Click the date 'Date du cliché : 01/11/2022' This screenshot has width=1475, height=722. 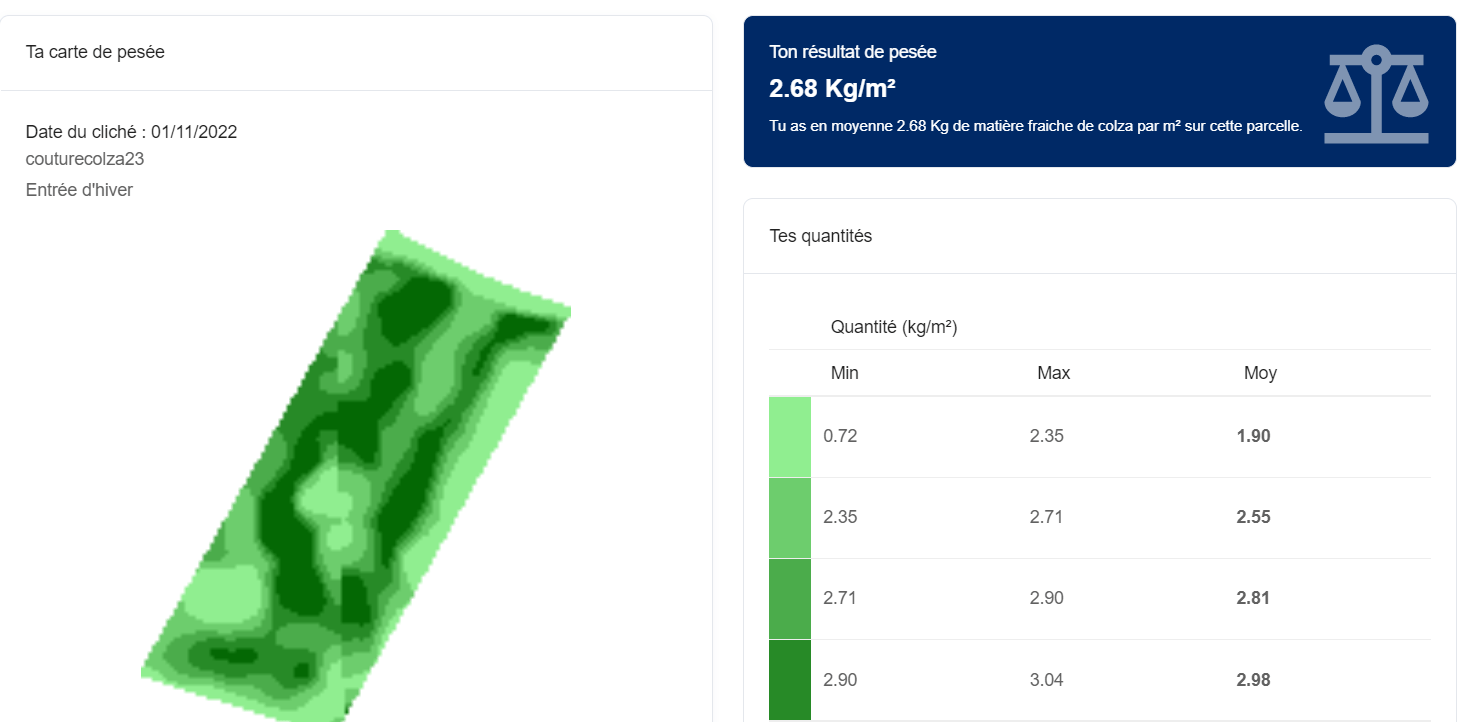pyautogui.click(x=131, y=132)
